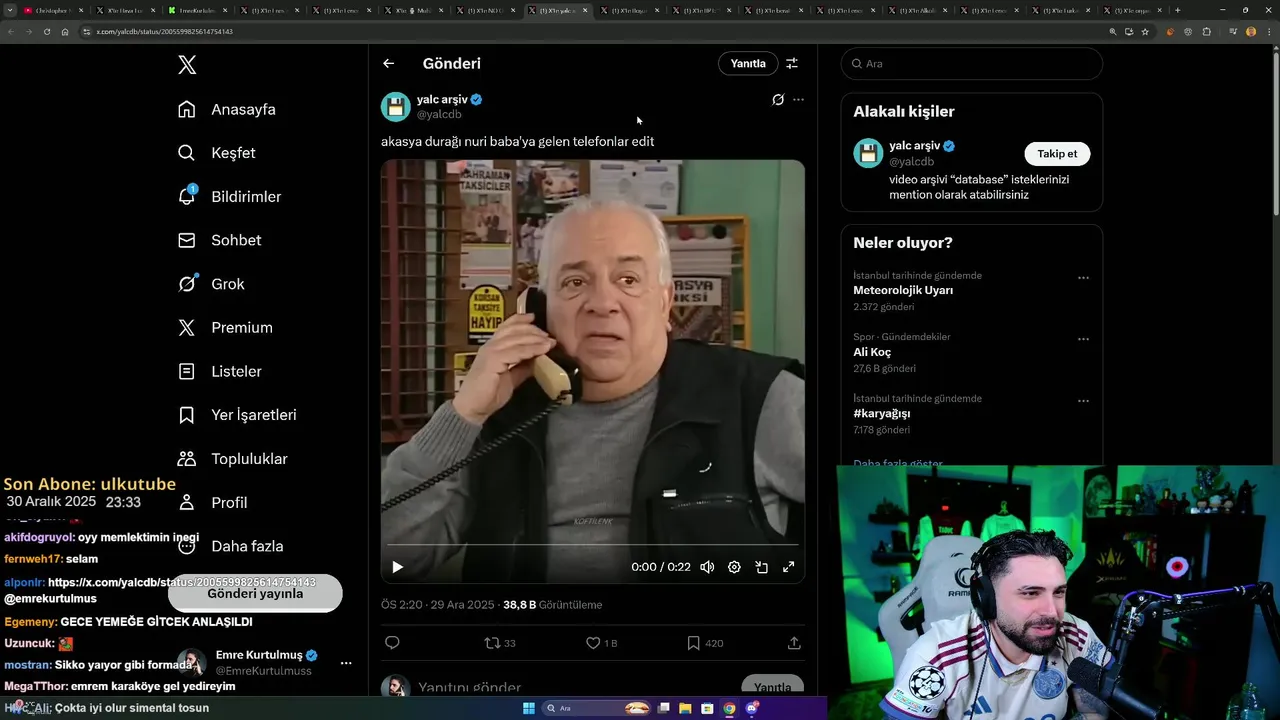Share the post with the share icon
1280x720 pixels.
(x=794, y=643)
